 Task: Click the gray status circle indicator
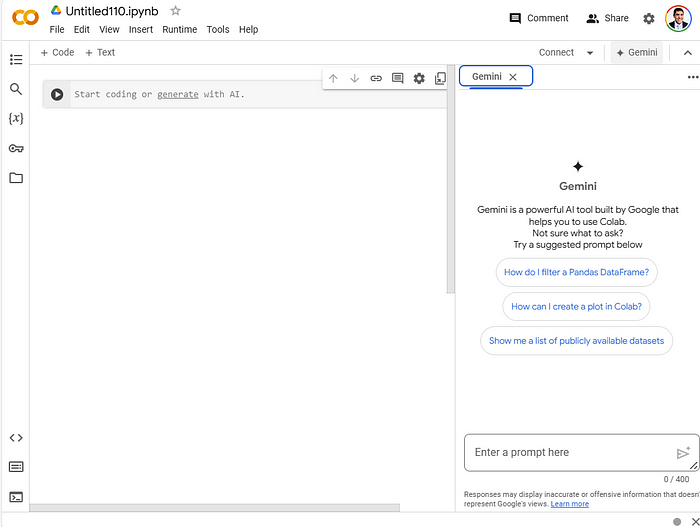tap(677, 522)
